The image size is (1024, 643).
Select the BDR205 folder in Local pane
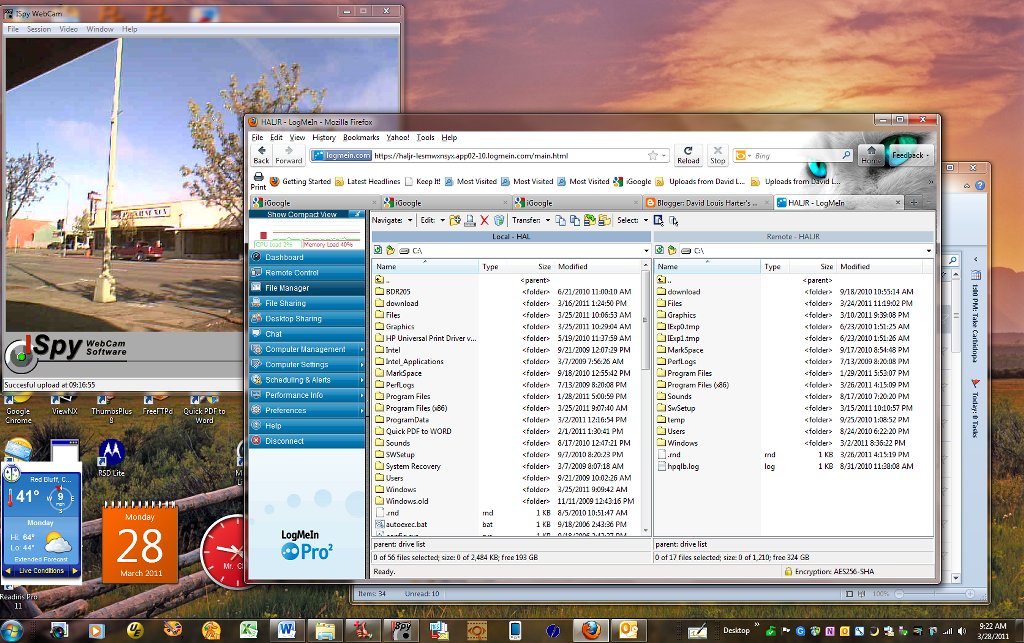coord(398,292)
